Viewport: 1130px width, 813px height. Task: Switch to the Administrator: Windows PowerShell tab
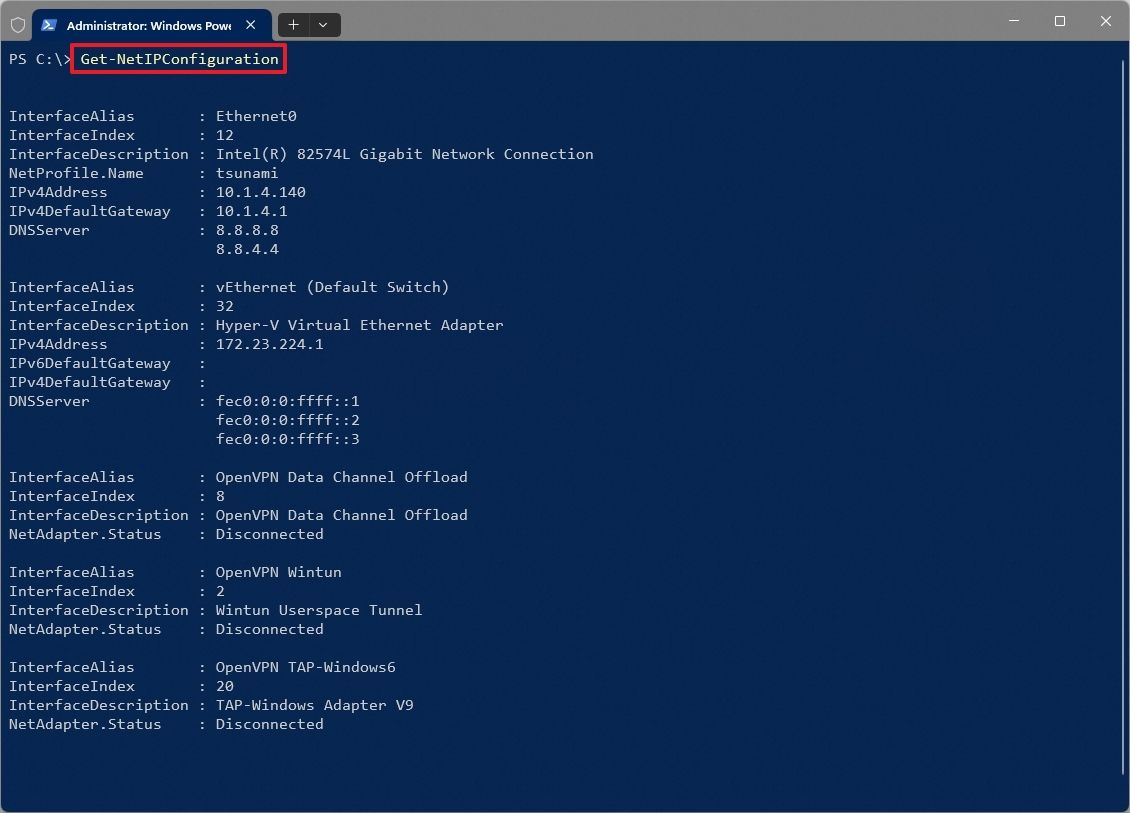(x=150, y=24)
